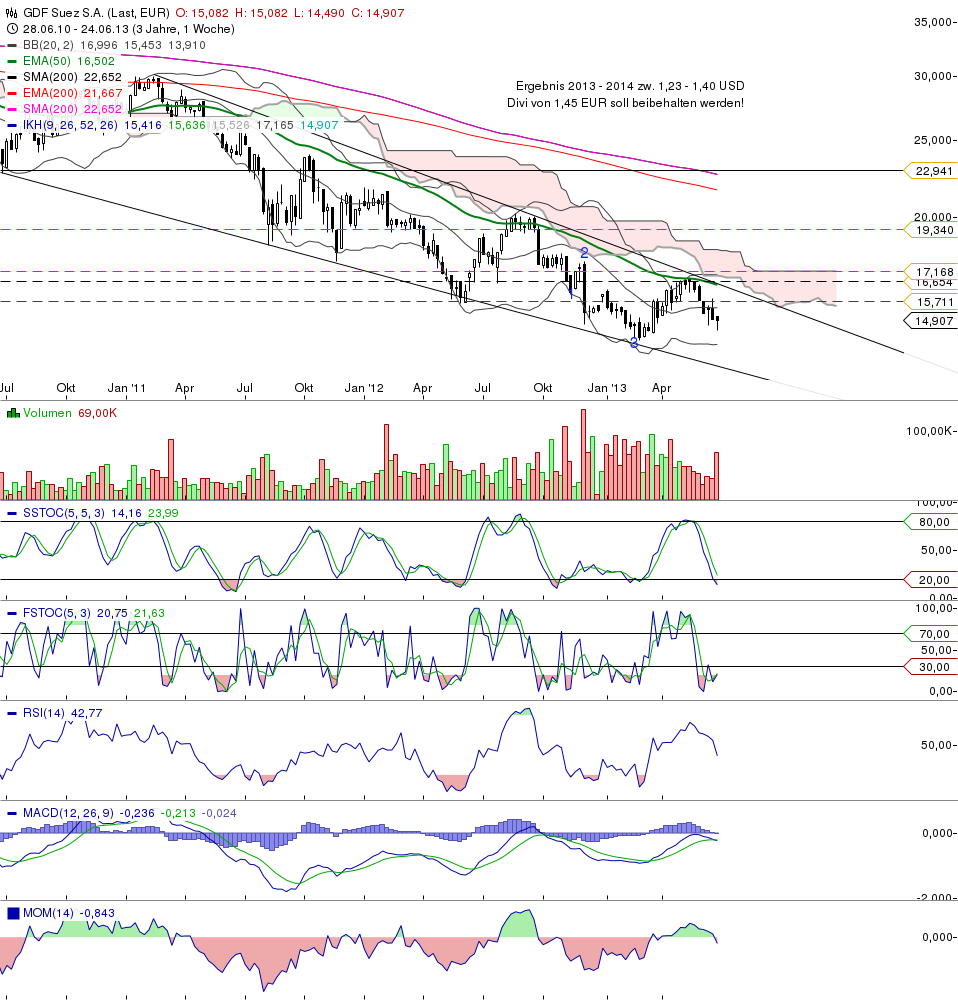Toggle the EMA(50) legend entry

pos(45,61)
